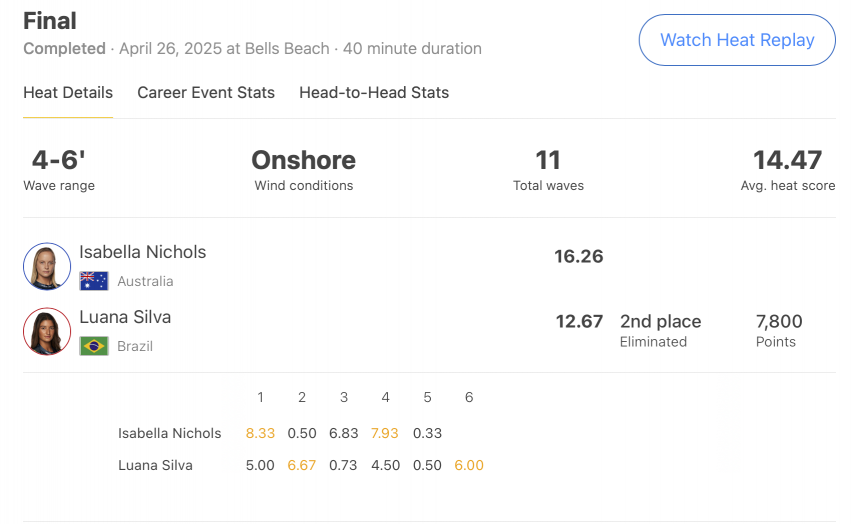This screenshot has height=524, width=856.
Task: Click Luana Silva's profile photo
Action: [x=47, y=331]
